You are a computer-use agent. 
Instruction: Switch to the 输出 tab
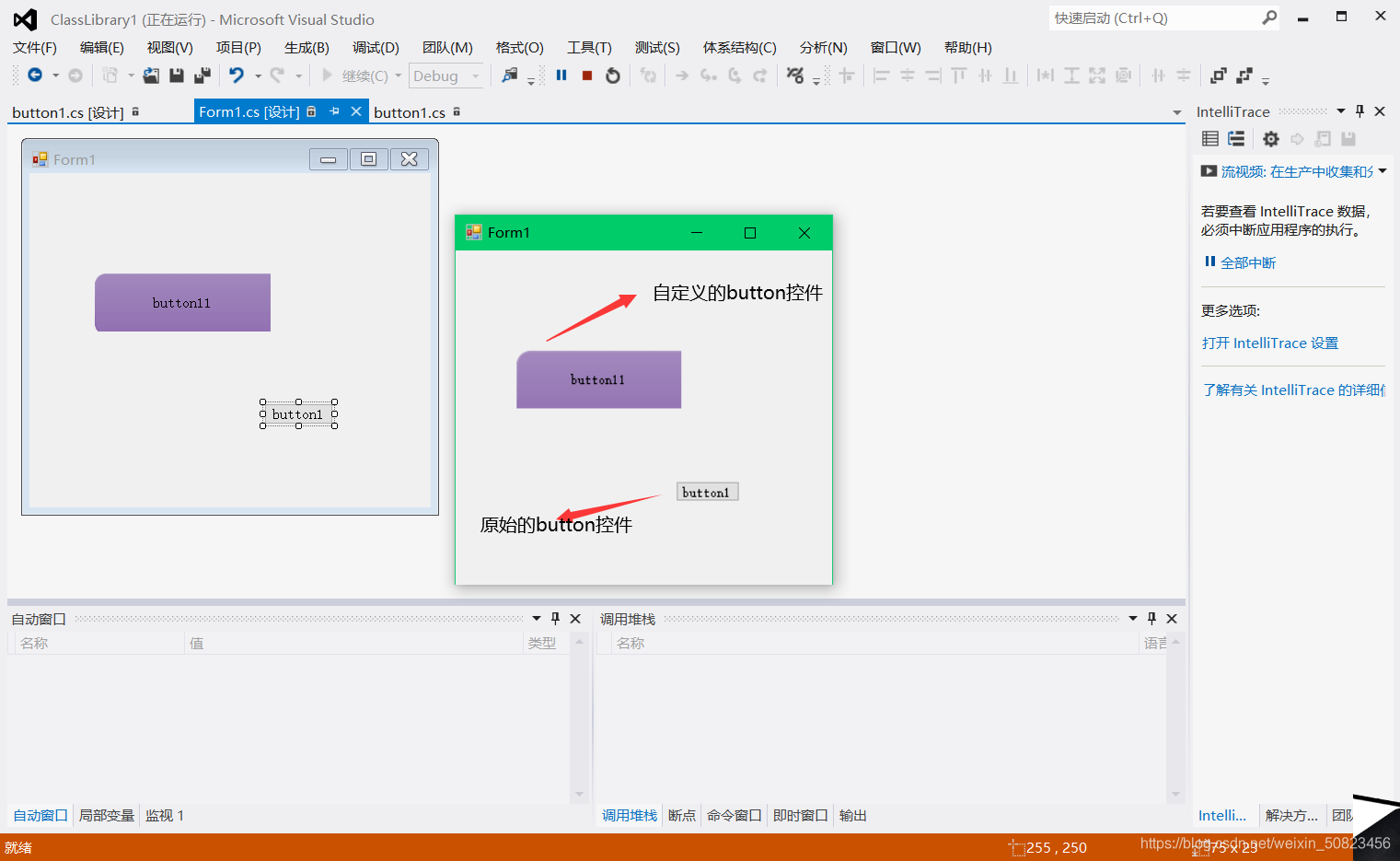click(x=853, y=816)
